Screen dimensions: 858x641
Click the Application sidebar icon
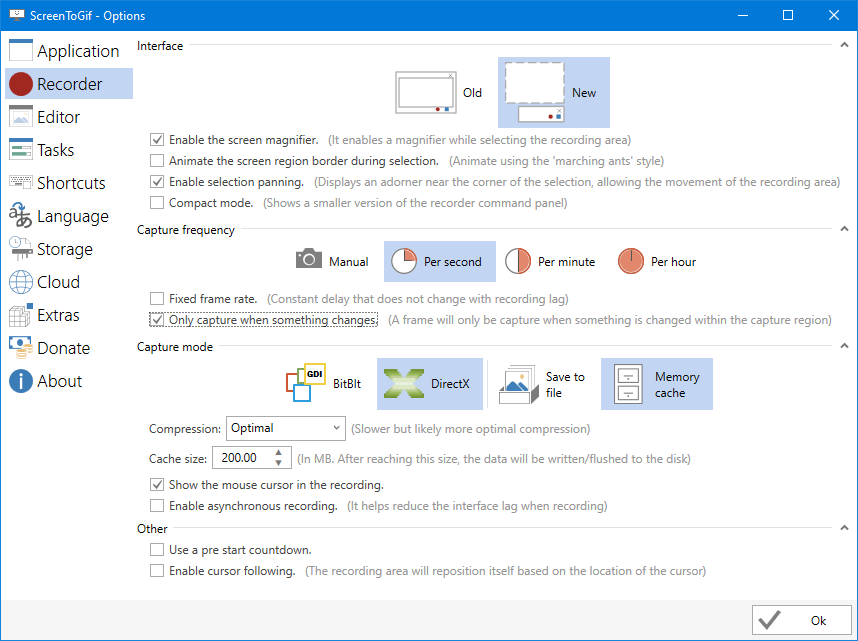(x=21, y=50)
